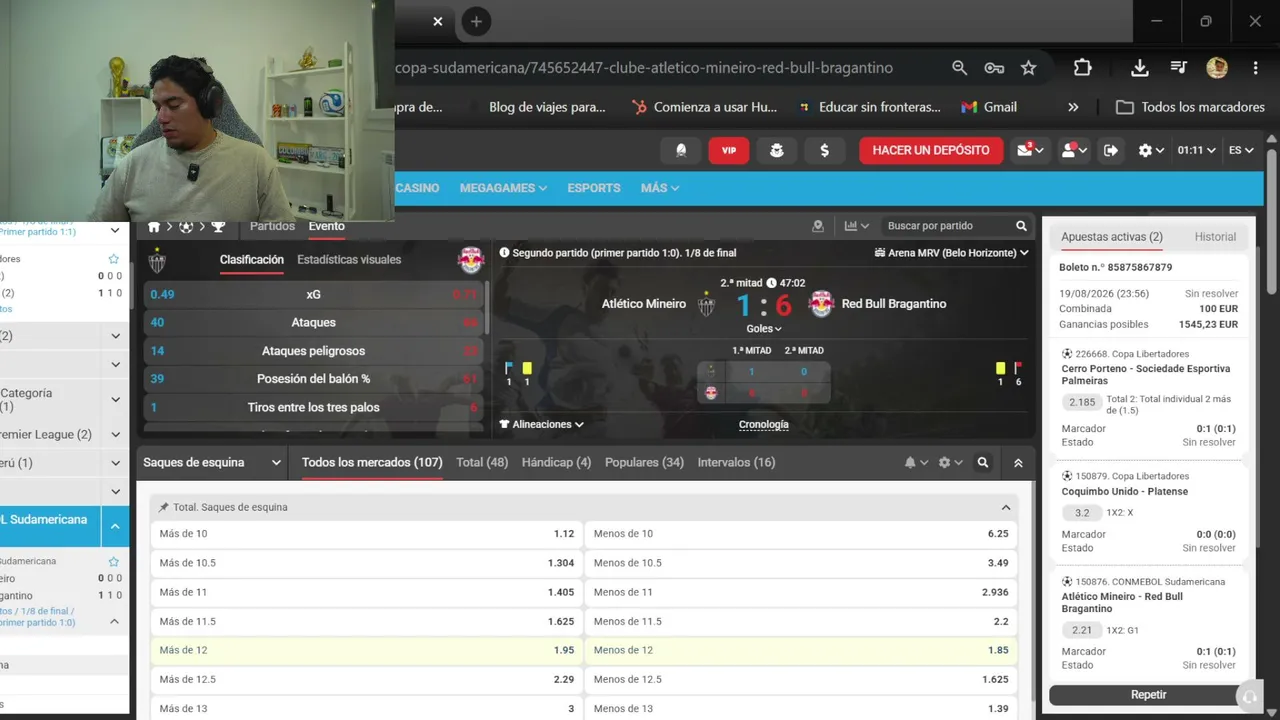The height and width of the screenshot is (720, 1280).
Task: Click the browser zoom magnifier icon
Action: [959, 68]
